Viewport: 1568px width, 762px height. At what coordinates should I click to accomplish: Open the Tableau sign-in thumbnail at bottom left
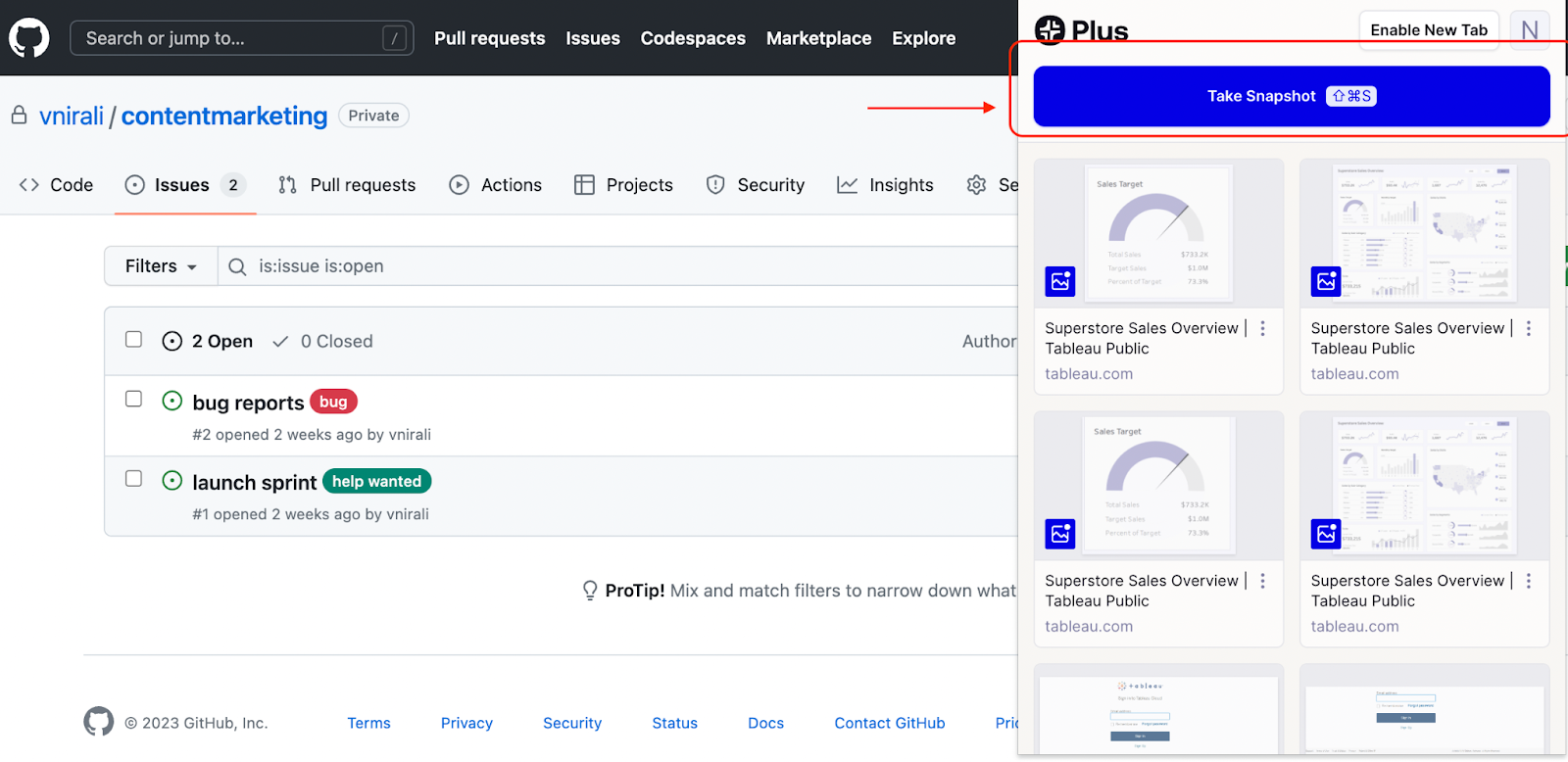click(x=1158, y=710)
